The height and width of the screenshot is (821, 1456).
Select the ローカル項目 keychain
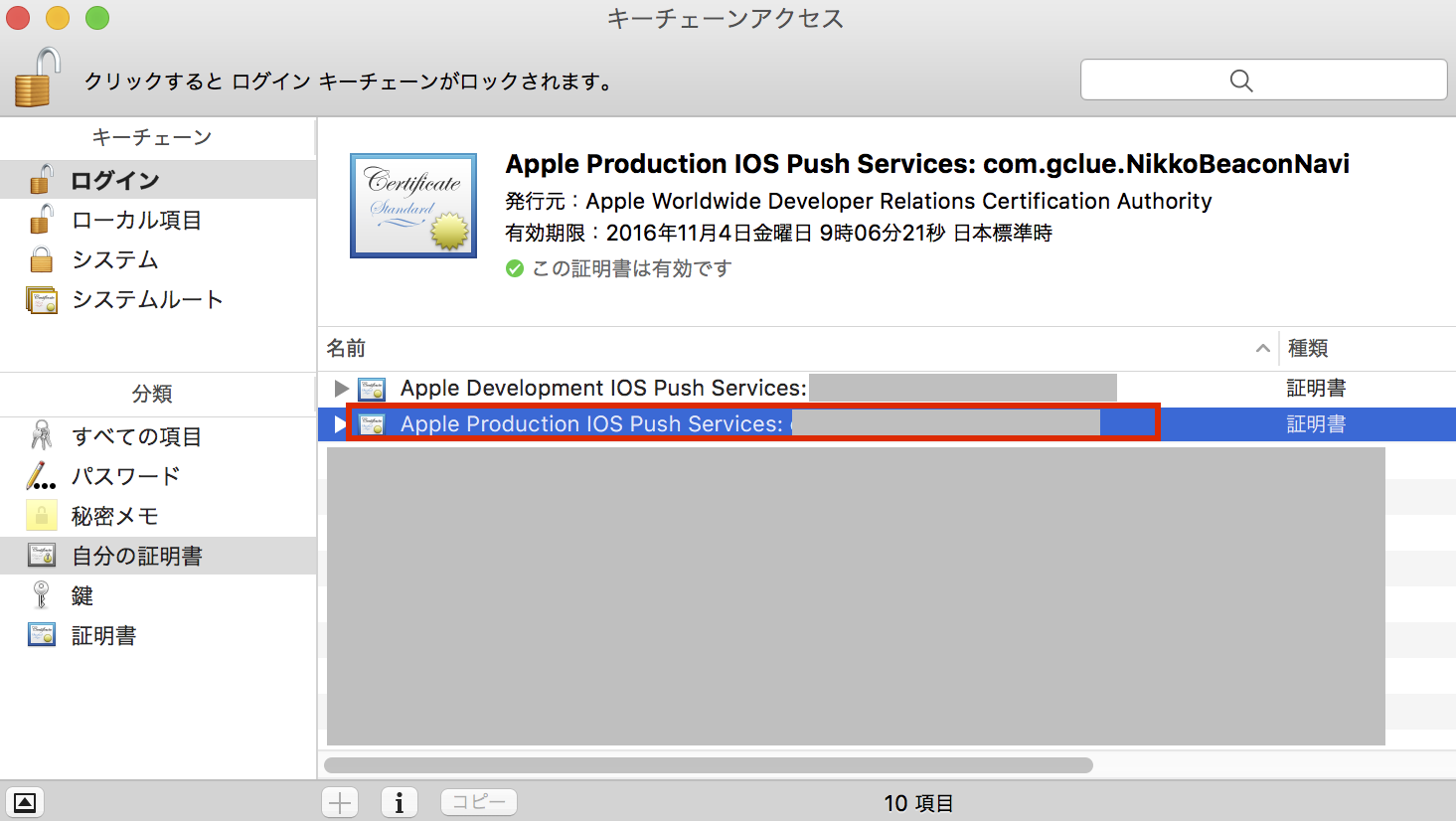(x=136, y=220)
